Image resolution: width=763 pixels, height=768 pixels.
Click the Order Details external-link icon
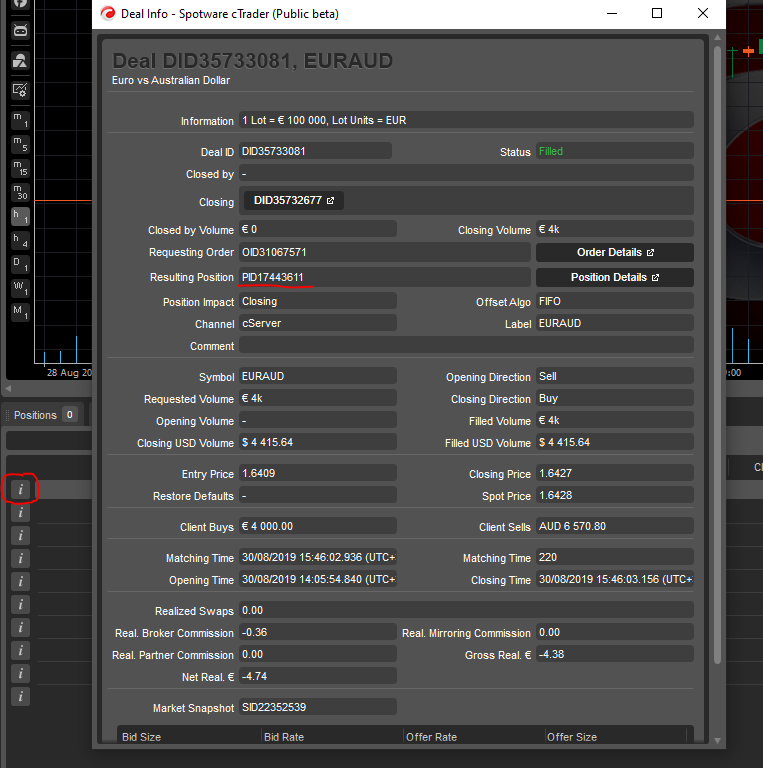650,253
